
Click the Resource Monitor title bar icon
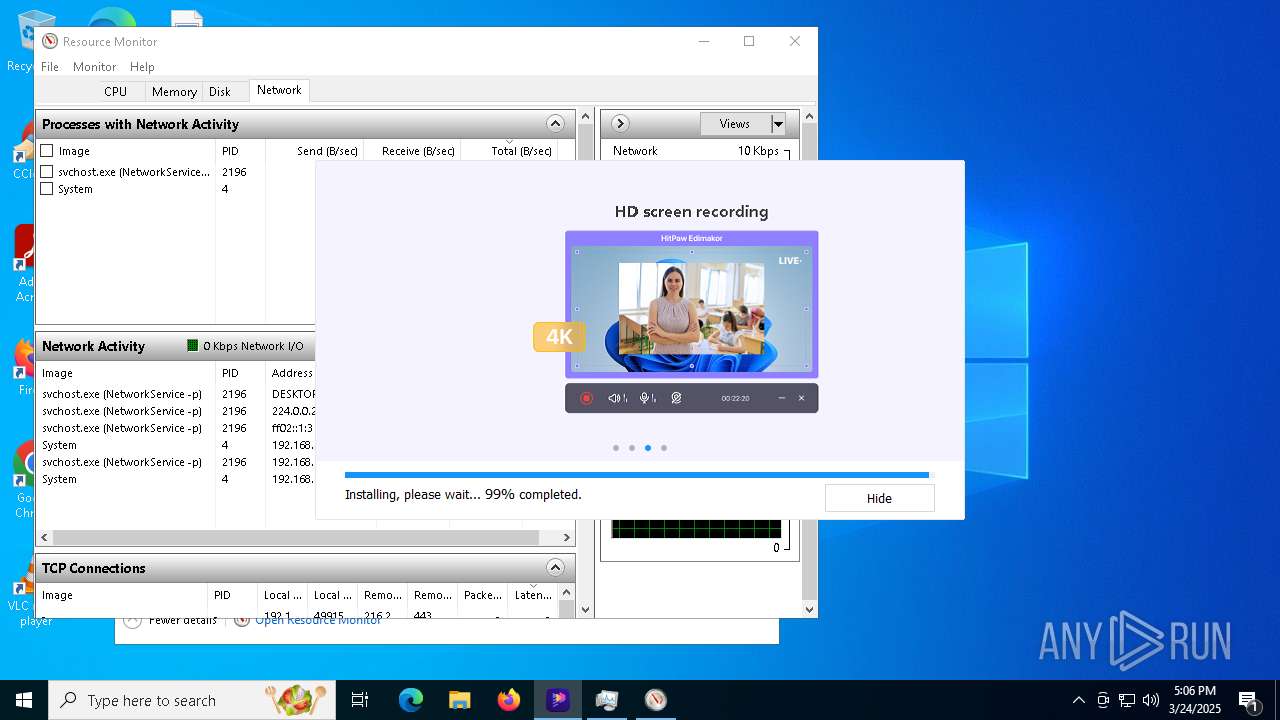click(x=50, y=42)
